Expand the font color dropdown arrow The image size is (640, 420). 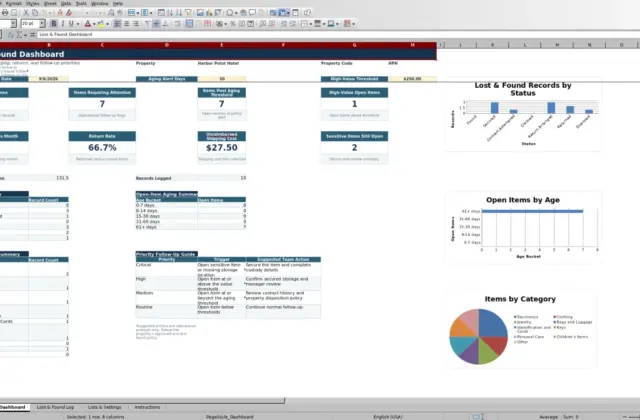coord(94,24)
